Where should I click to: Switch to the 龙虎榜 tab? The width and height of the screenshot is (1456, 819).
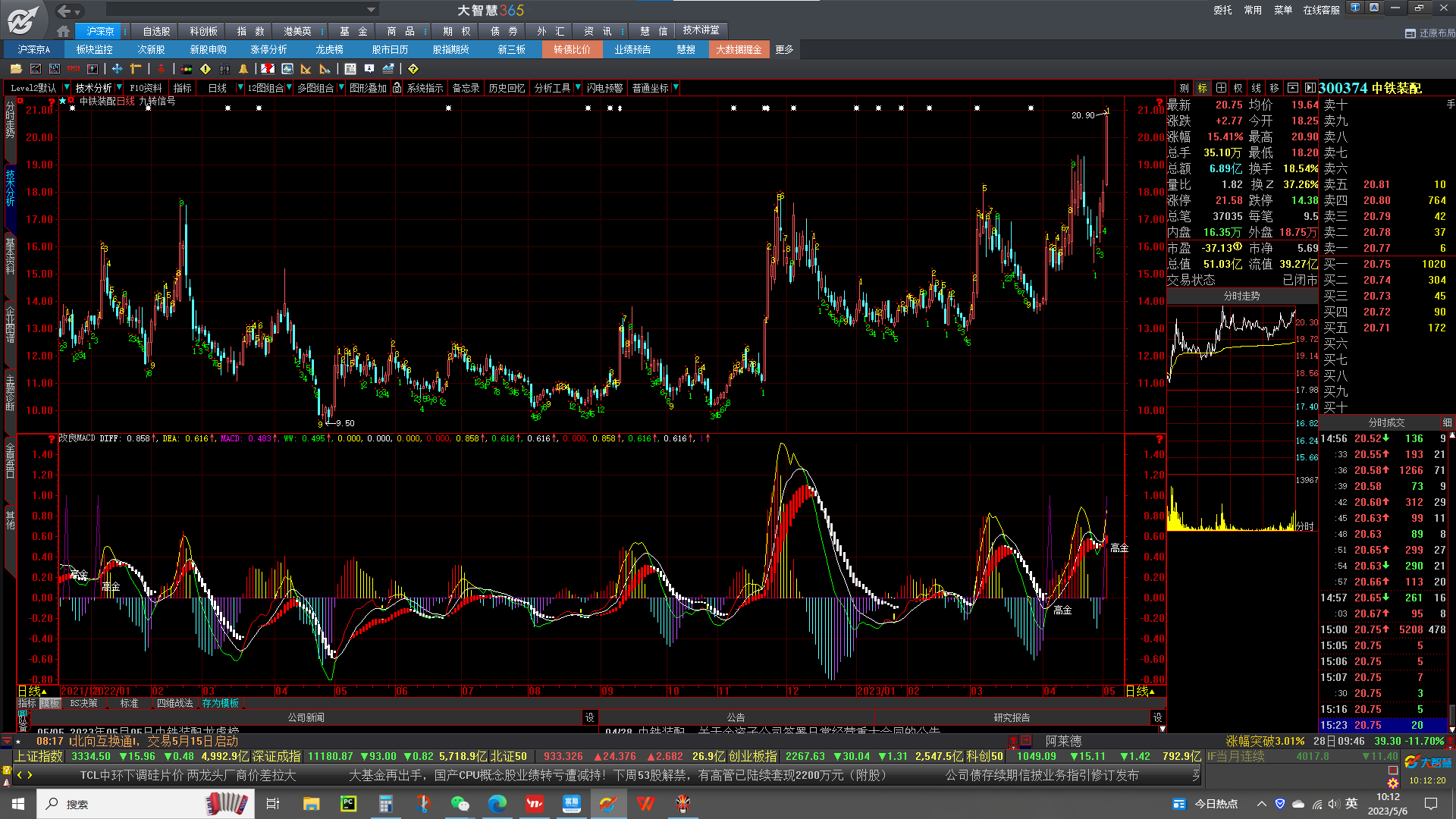[329, 49]
